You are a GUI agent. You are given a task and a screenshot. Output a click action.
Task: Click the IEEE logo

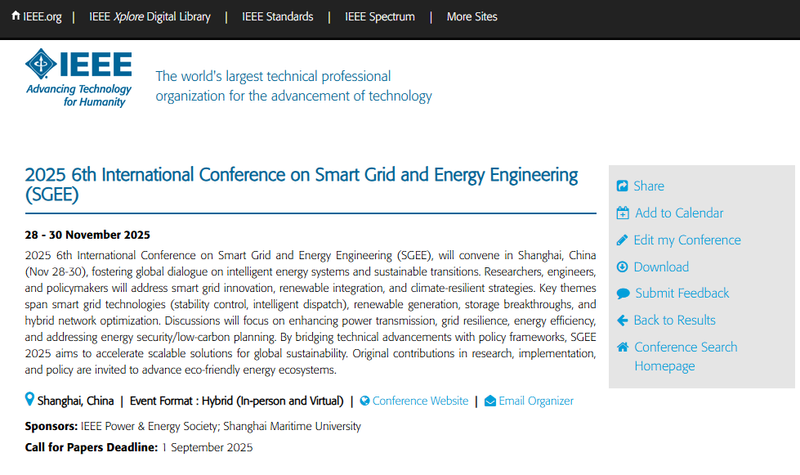click(79, 78)
